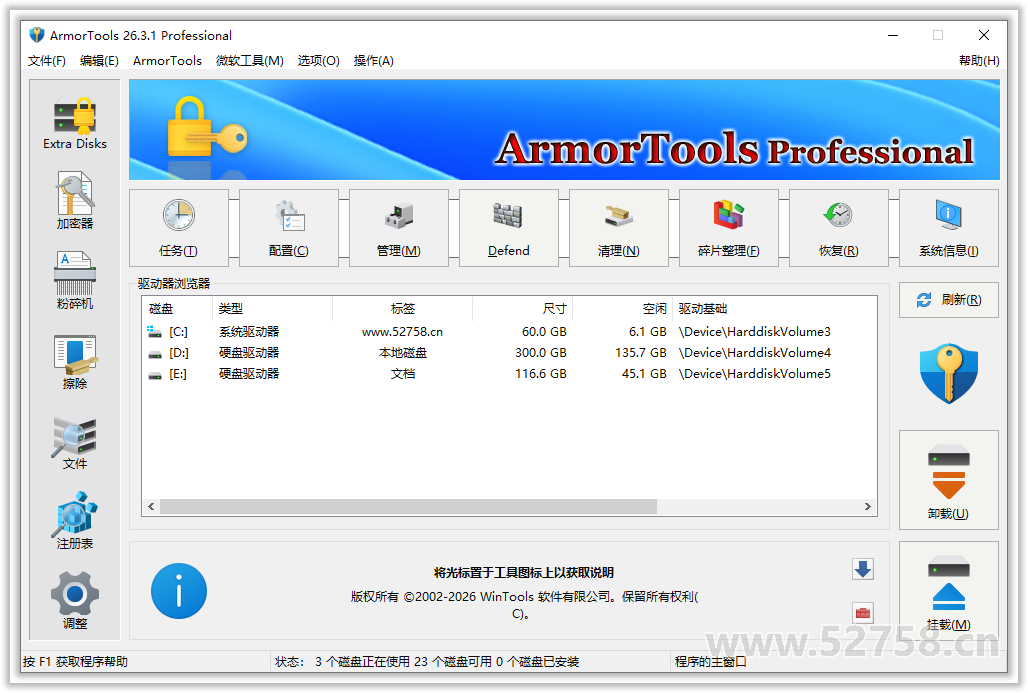Open the 任务(T) tasks clock button
Screen dimensions: 1028x693
[178, 228]
